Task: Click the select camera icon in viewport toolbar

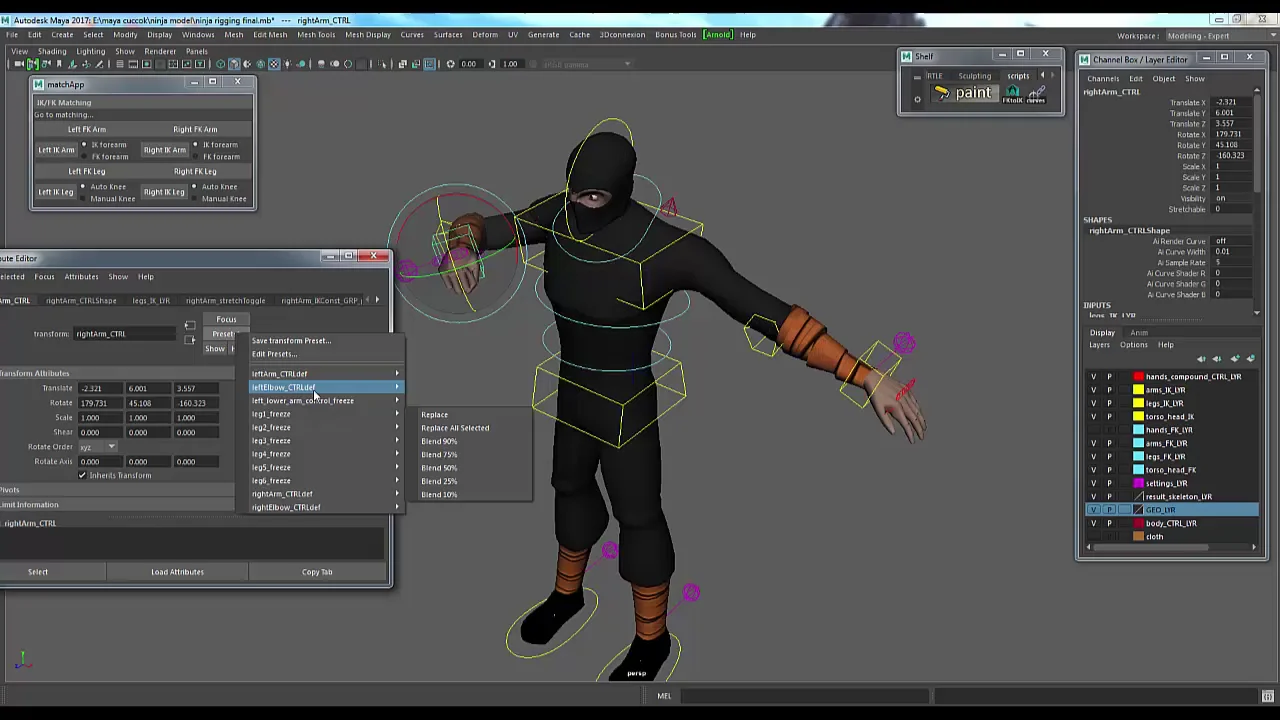Action: click(19, 64)
